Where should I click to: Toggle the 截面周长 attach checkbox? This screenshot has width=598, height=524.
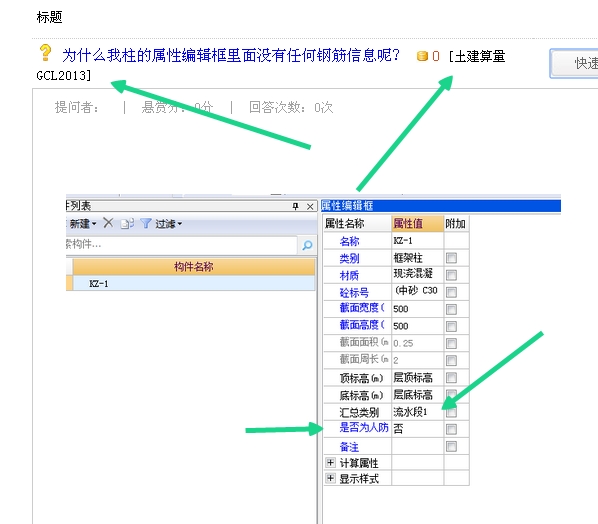click(451, 360)
